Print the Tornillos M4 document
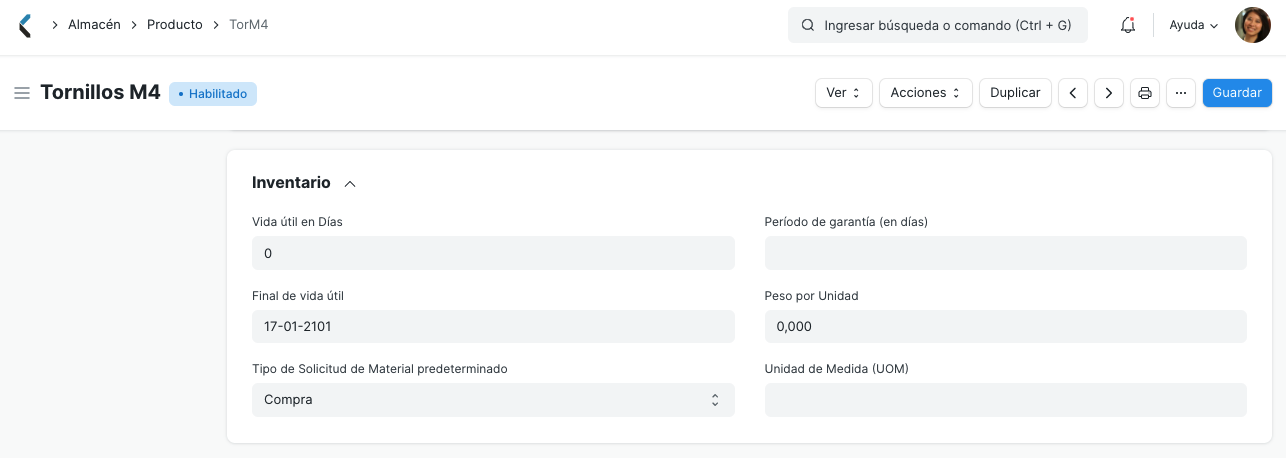 click(x=1145, y=93)
